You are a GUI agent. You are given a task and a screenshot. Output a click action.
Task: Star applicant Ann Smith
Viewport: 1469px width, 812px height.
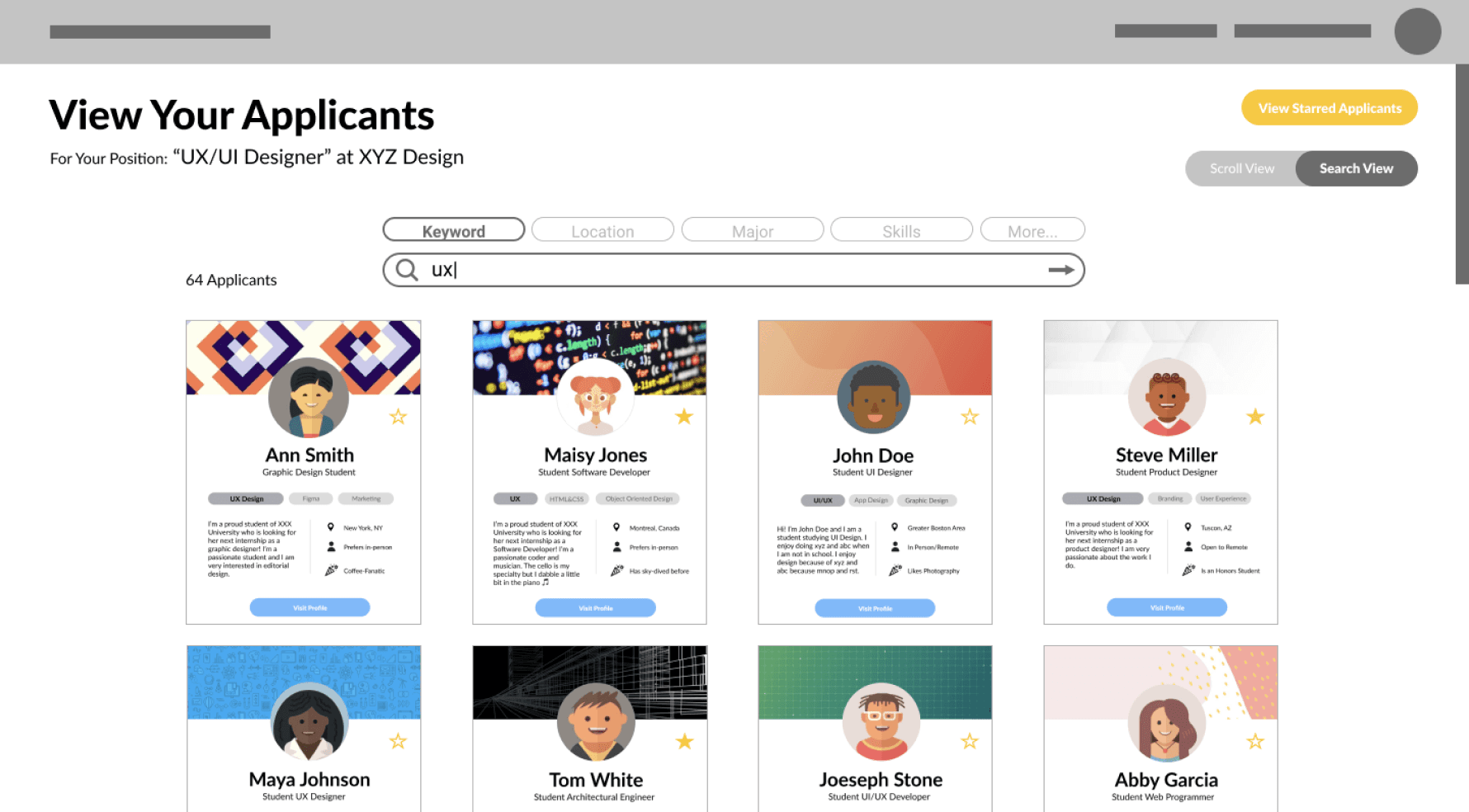coord(398,417)
